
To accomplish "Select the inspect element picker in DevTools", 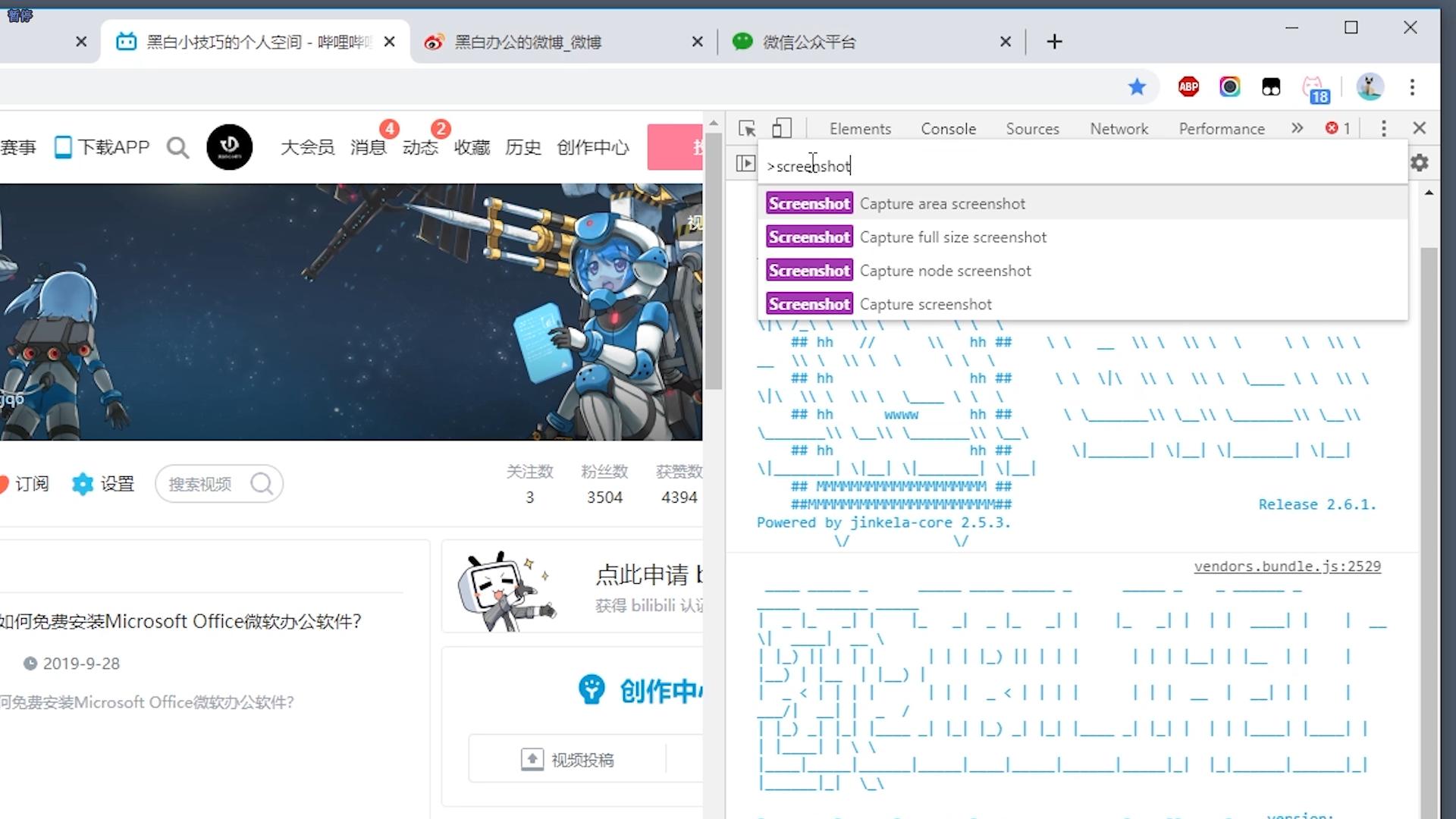I will 747,128.
